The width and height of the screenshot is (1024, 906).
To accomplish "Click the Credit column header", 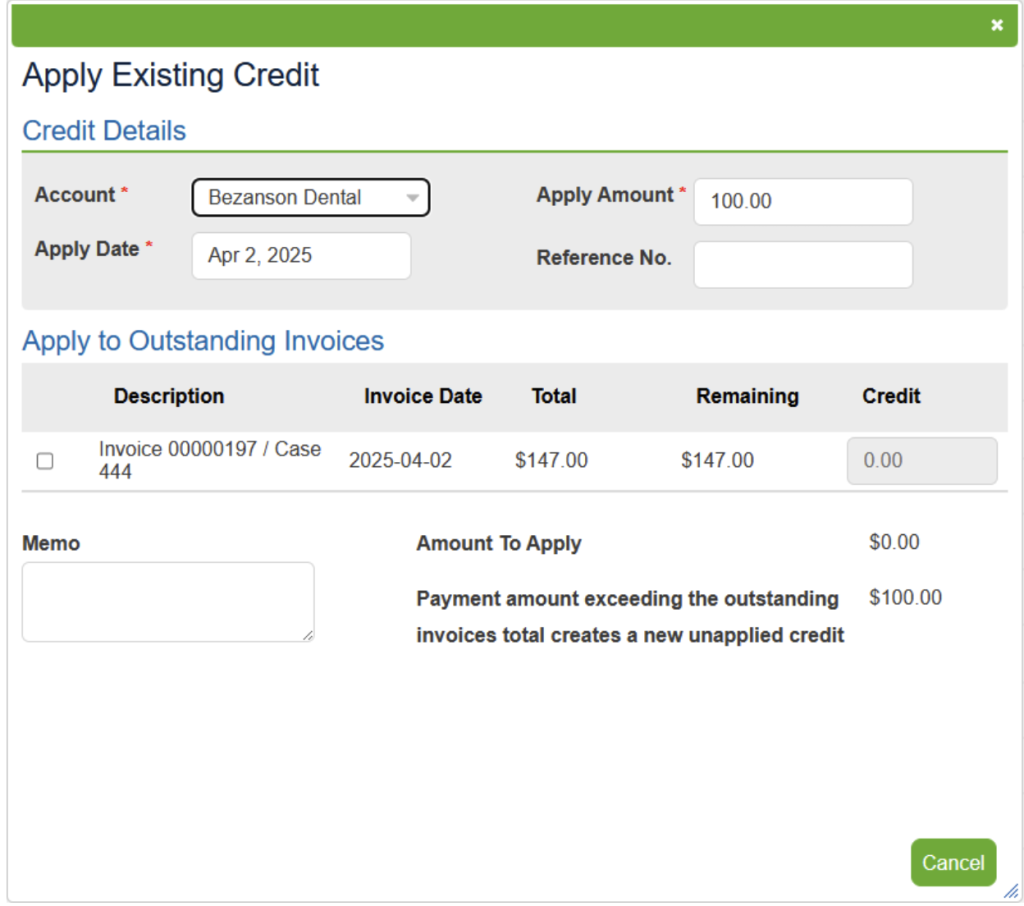I will point(890,396).
